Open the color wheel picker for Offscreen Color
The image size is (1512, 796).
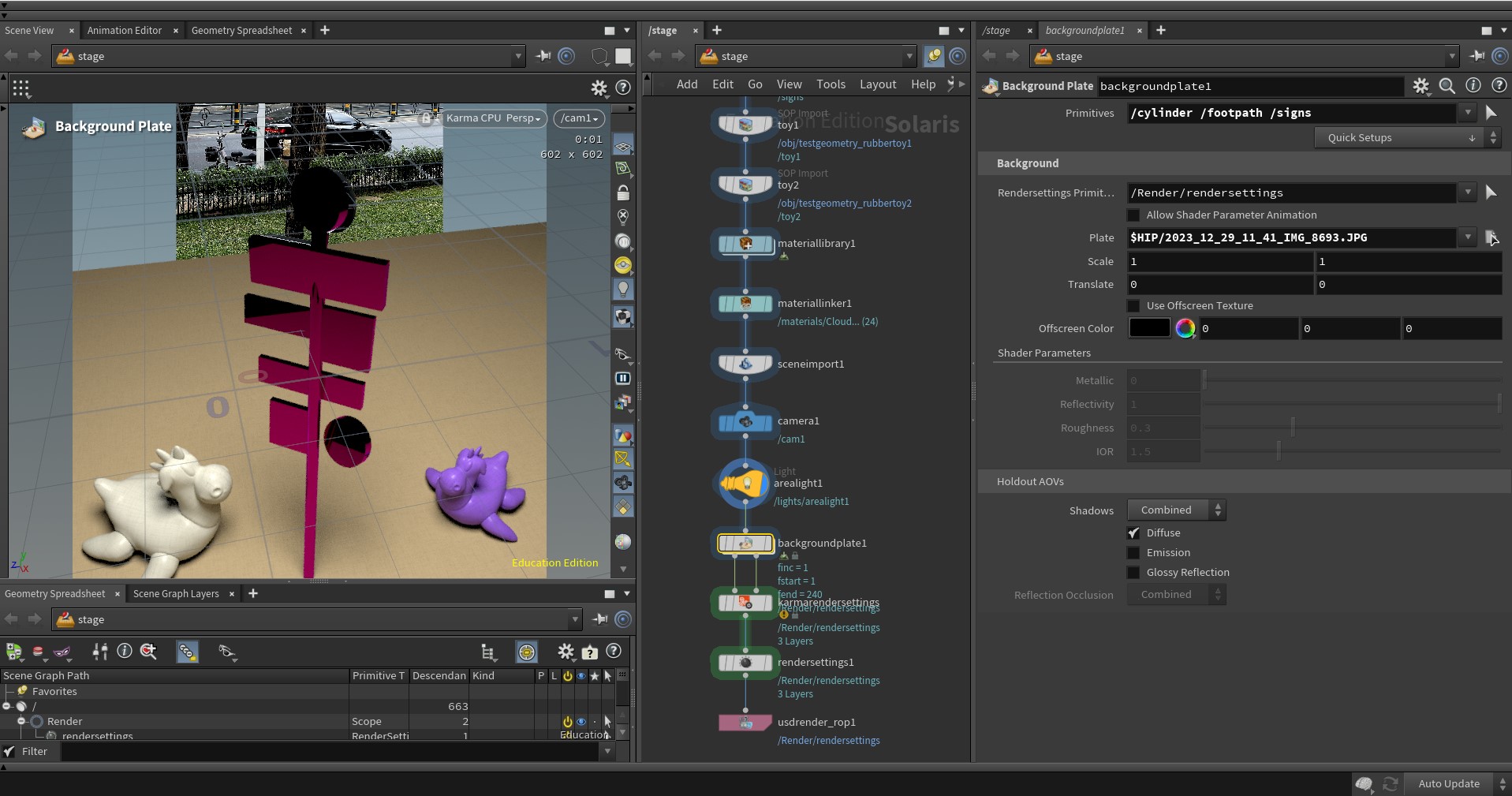coord(1185,329)
